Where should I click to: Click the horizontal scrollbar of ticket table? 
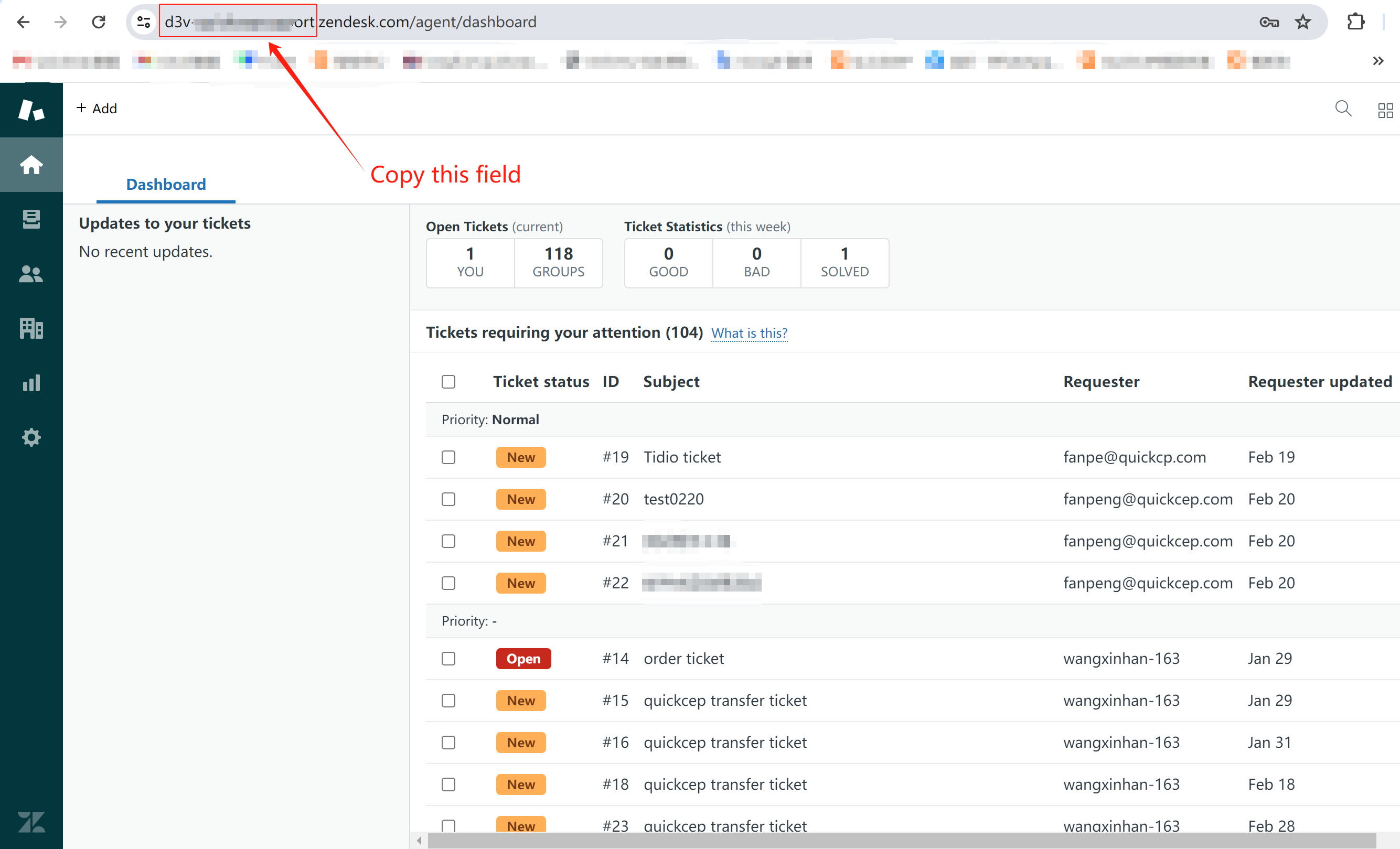pos(902,841)
